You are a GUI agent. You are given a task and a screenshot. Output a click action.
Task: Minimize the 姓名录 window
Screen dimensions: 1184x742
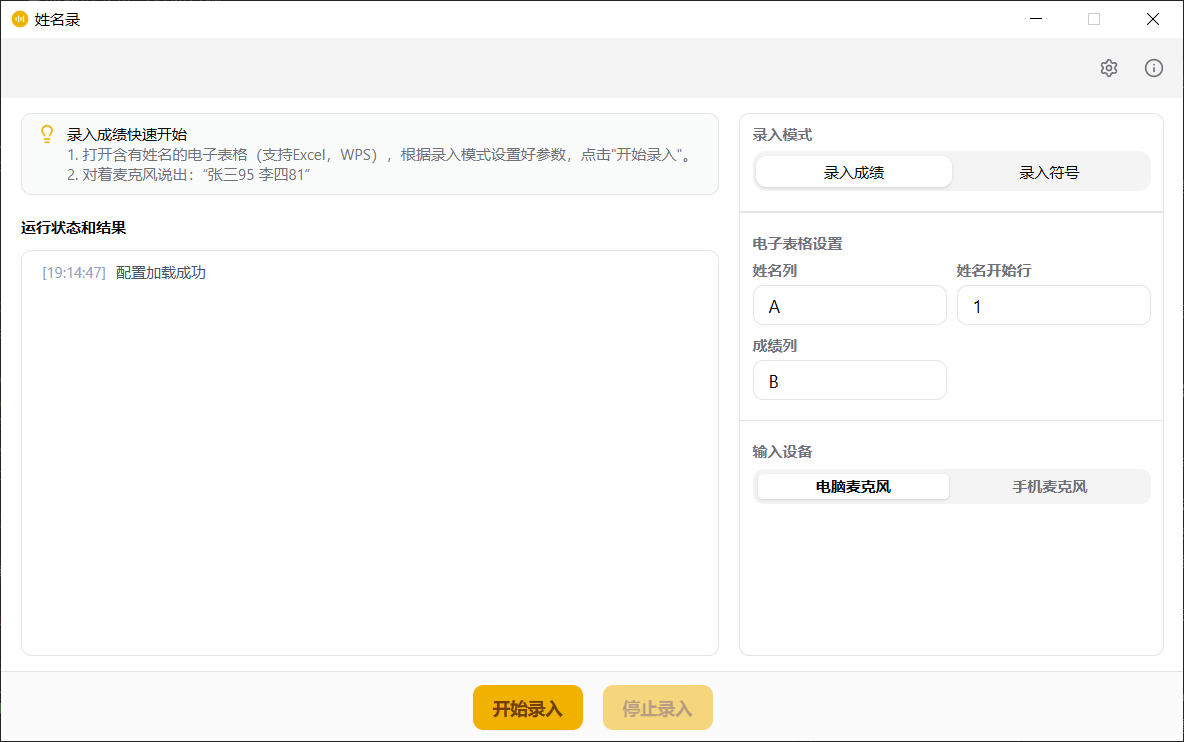(1036, 19)
